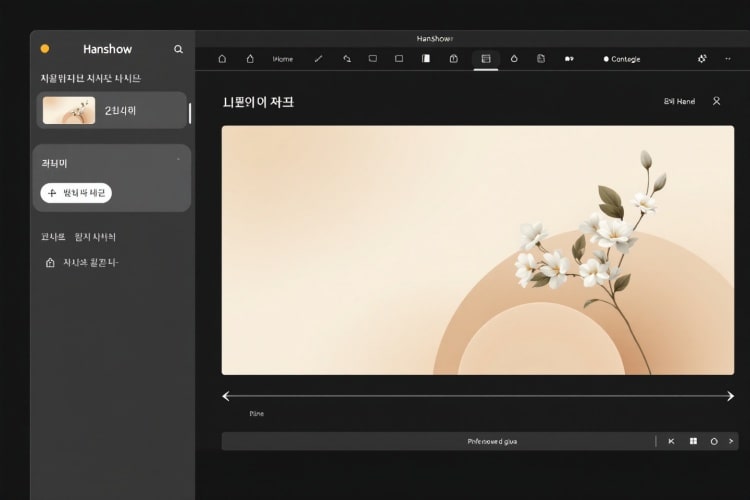Click the Hand link near user icon
This screenshot has width=750, height=500.
click(x=679, y=101)
